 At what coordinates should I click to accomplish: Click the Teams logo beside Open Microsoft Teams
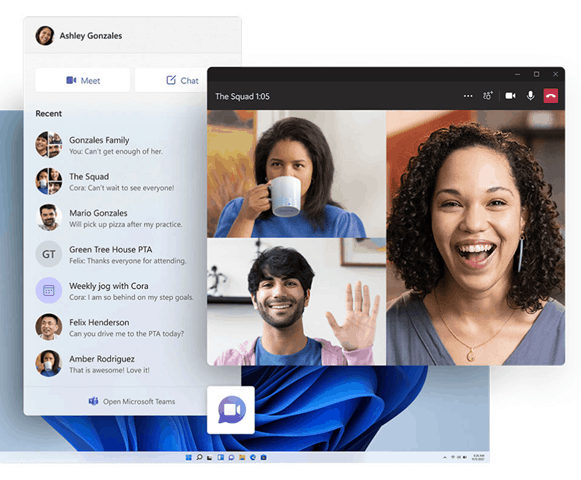(x=93, y=401)
